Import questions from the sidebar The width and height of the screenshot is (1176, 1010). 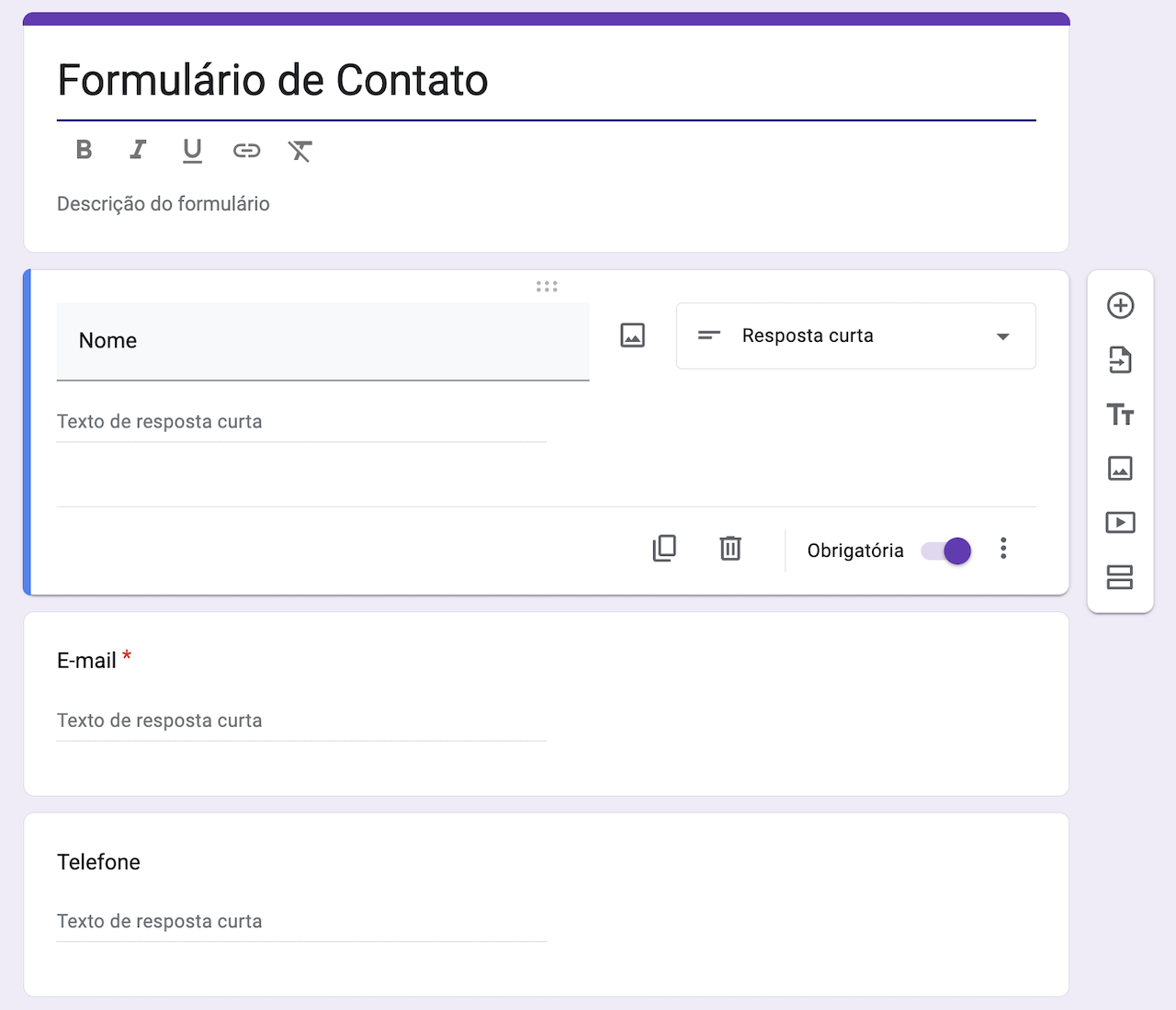[1120, 360]
